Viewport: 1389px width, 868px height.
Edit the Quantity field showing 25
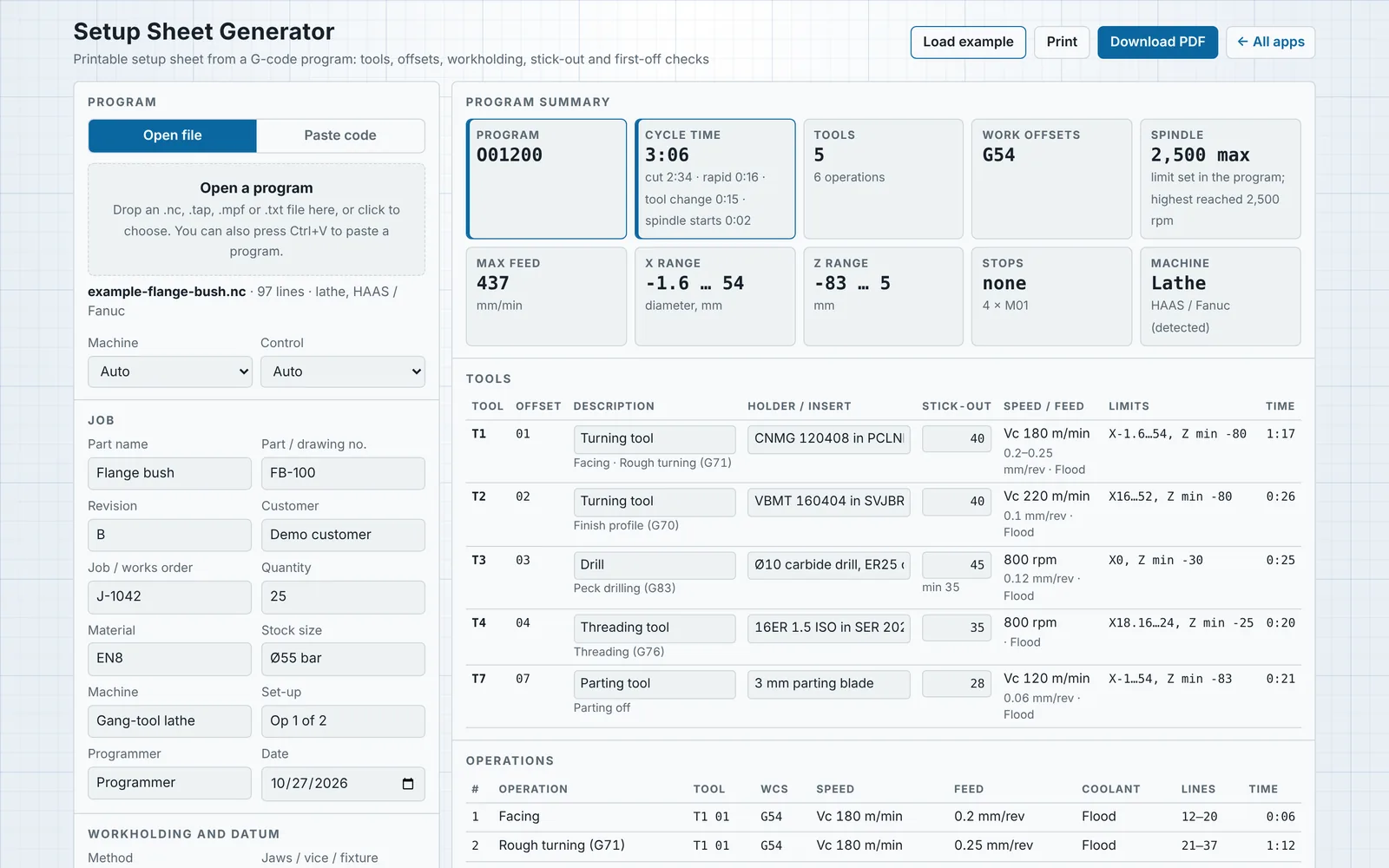pyautogui.click(x=343, y=596)
